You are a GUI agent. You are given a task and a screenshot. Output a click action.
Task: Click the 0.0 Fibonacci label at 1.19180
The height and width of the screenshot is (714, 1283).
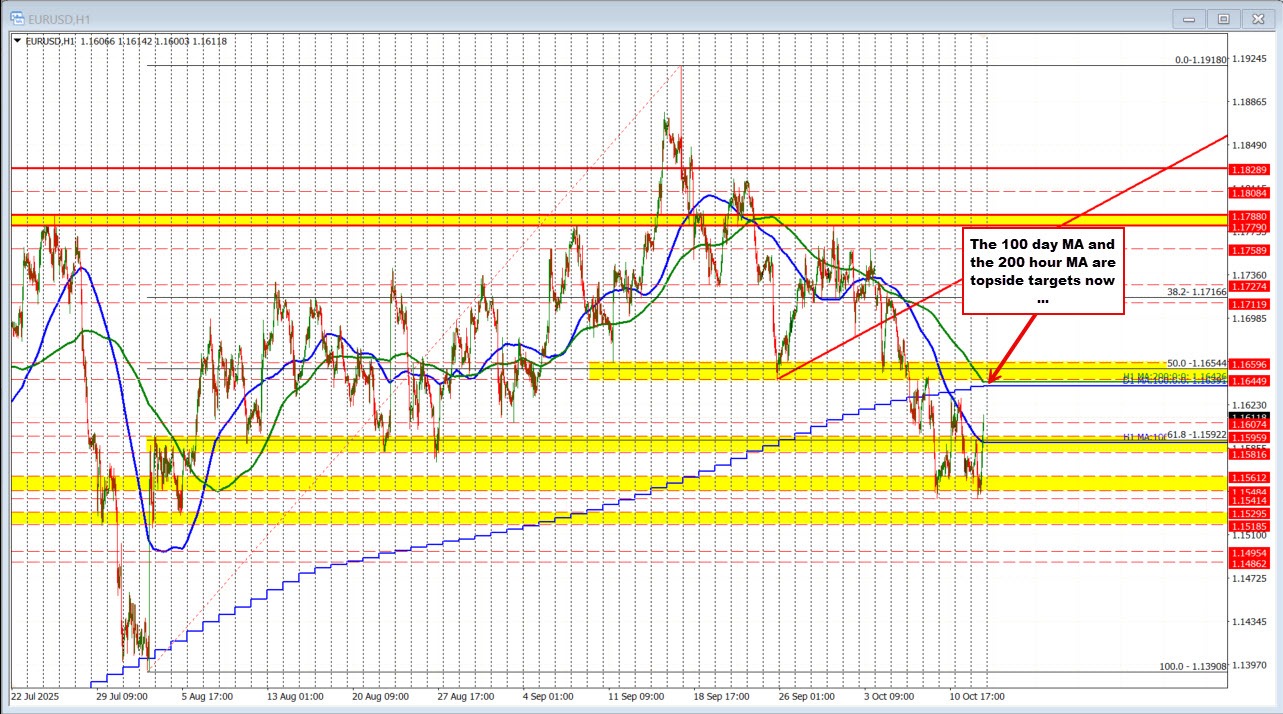[x=1200, y=60]
